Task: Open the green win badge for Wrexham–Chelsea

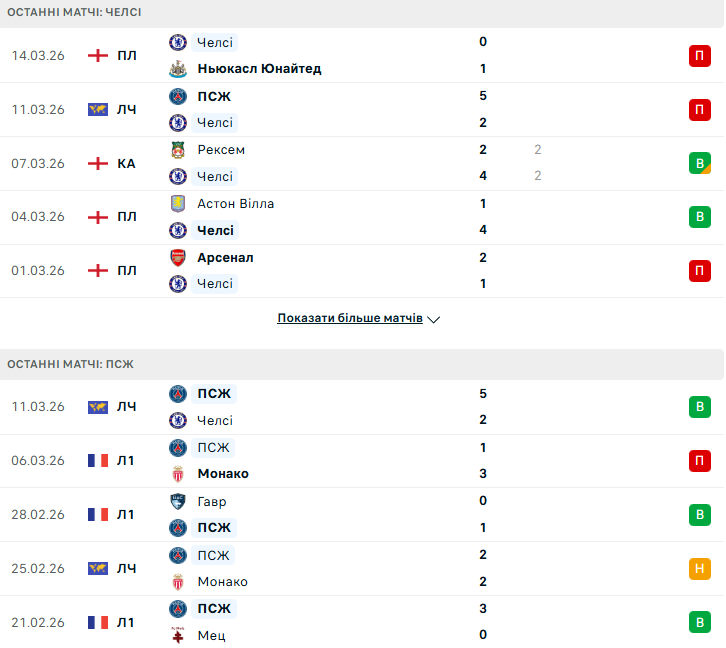Action: point(699,163)
